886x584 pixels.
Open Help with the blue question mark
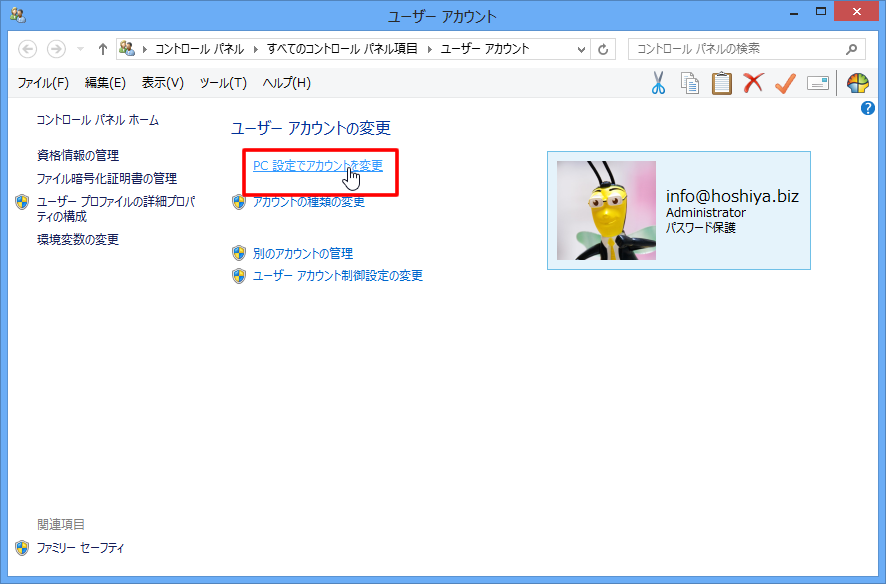867,108
